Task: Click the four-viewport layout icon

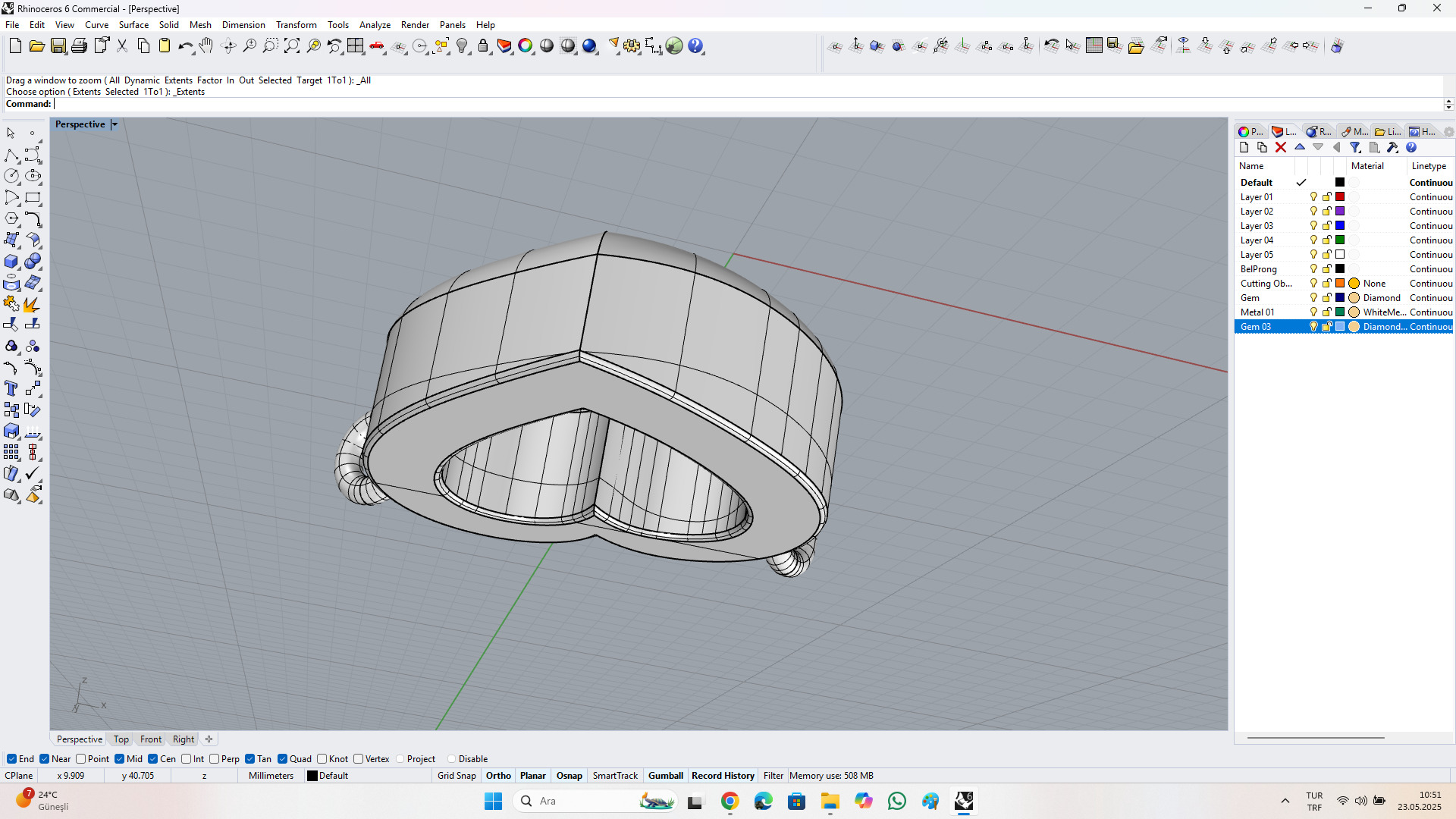Action: 356,46
